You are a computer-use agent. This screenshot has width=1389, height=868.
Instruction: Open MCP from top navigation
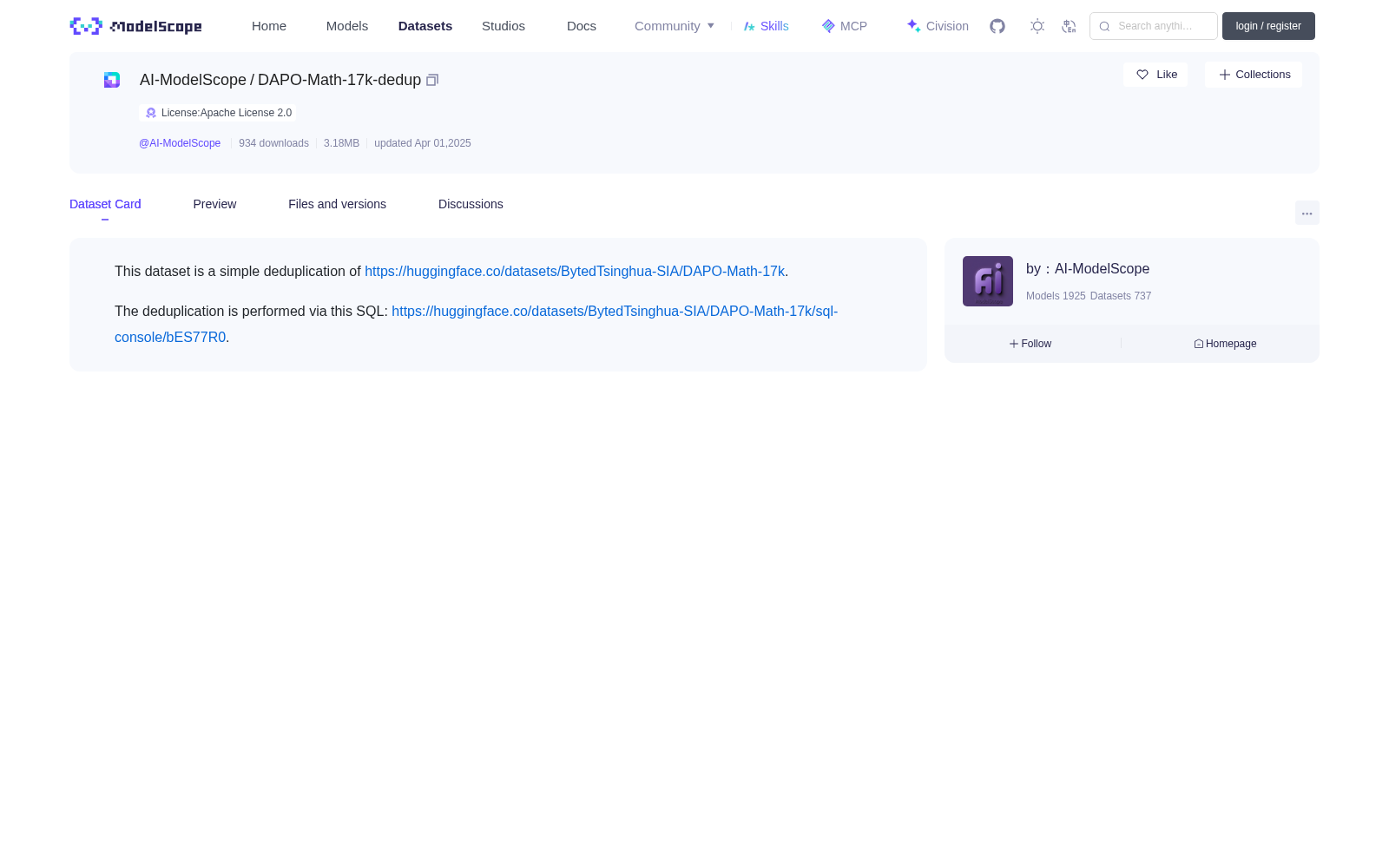pyautogui.click(x=845, y=26)
